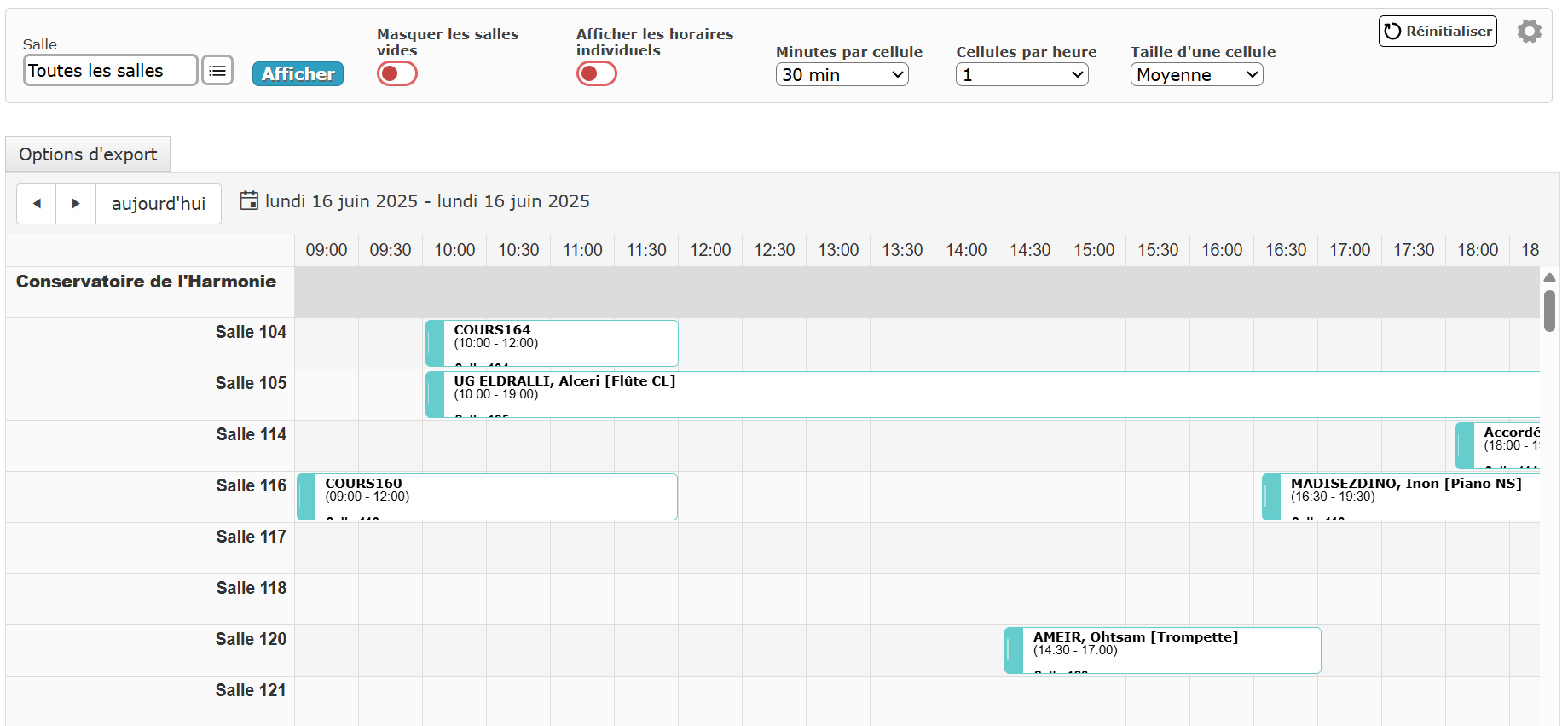
Task: Click the vertical scrollbar thumb
Action: [1549, 311]
